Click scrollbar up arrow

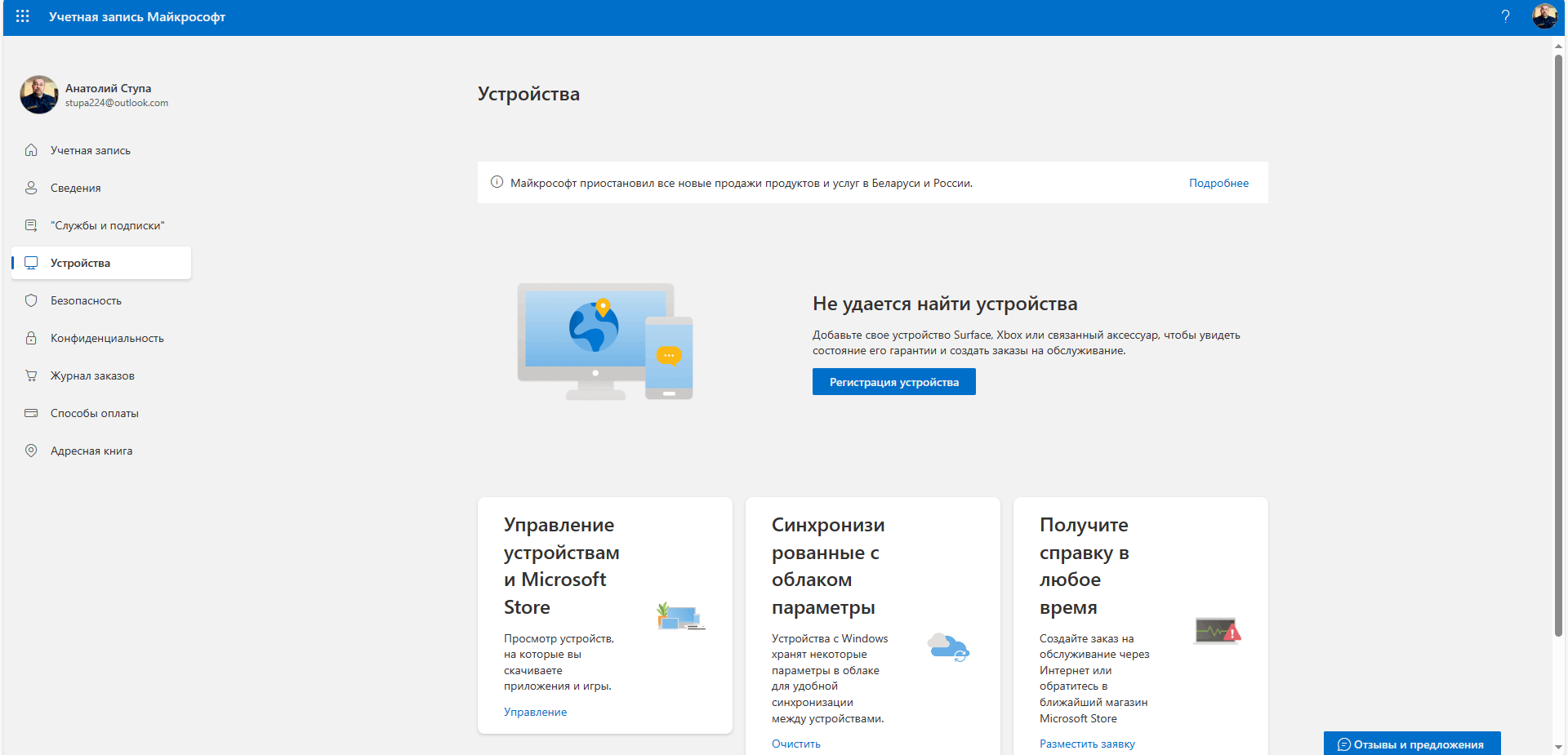click(1558, 46)
